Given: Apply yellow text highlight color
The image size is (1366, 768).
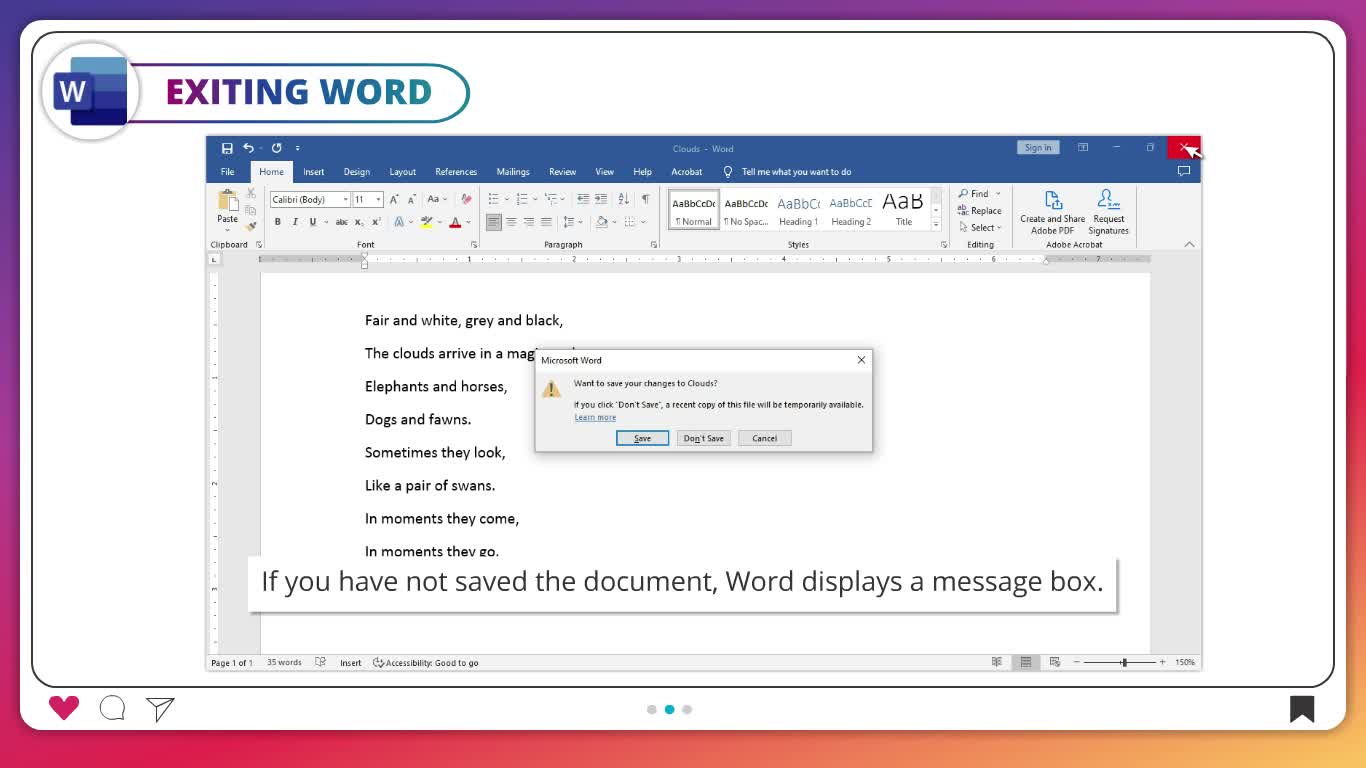Looking at the screenshot, I should pyautogui.click(x=426, y=222).
